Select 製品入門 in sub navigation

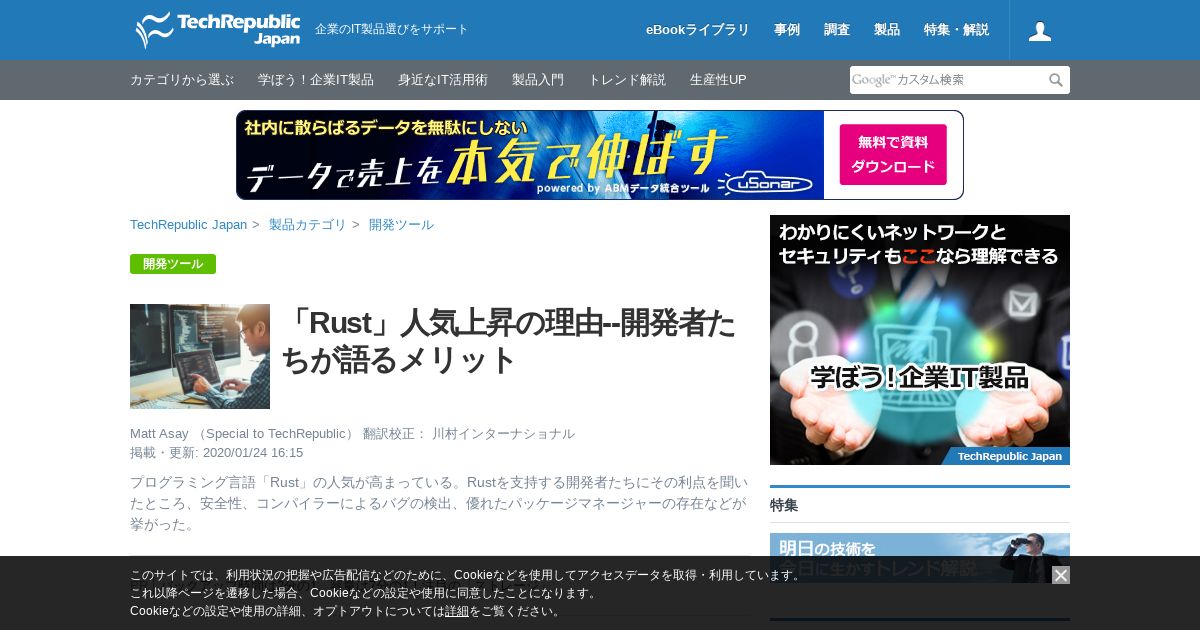tap(538, 80)
